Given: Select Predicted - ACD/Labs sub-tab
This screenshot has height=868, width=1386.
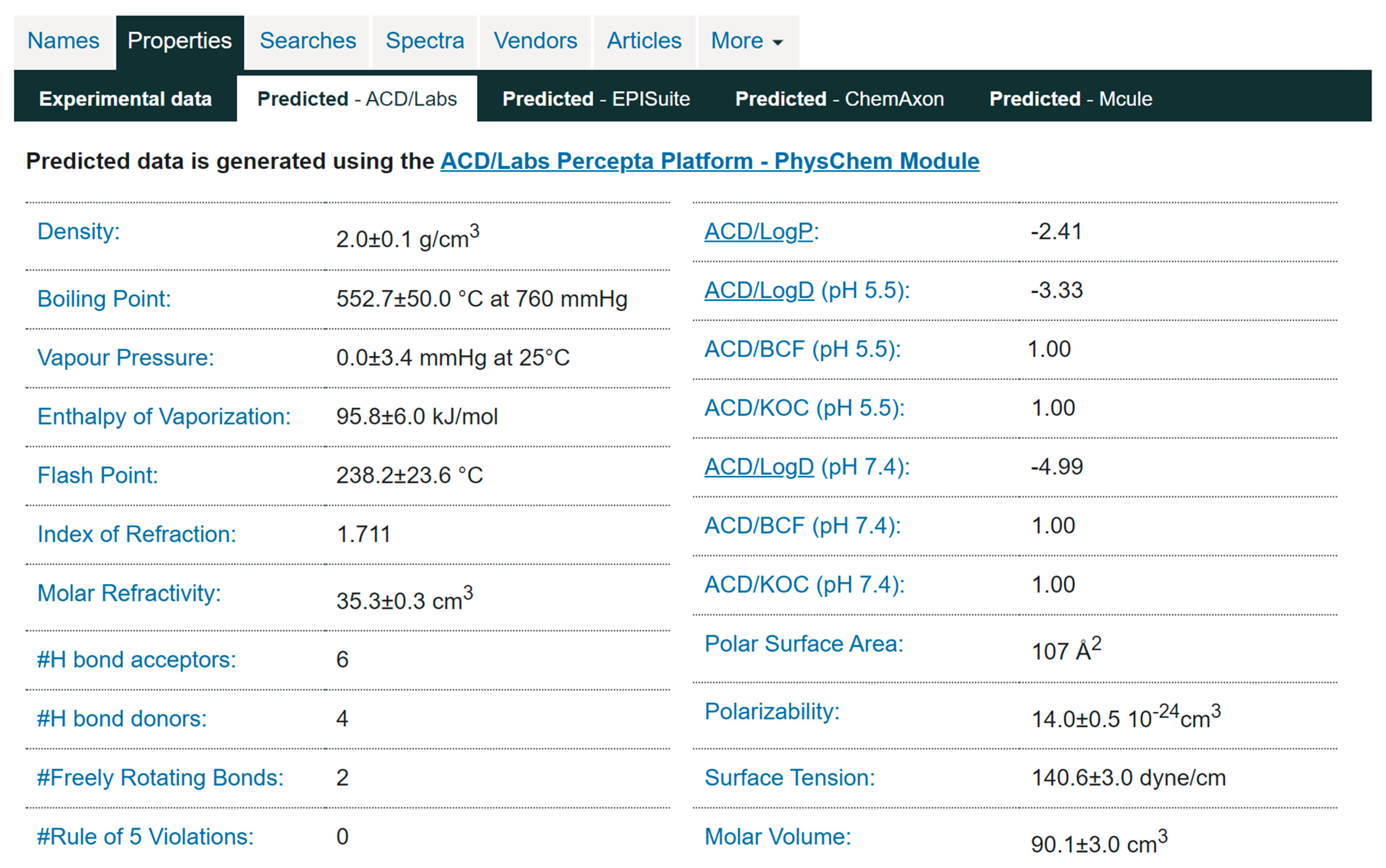Looking at the screenshot, I should tap(356, 99).
